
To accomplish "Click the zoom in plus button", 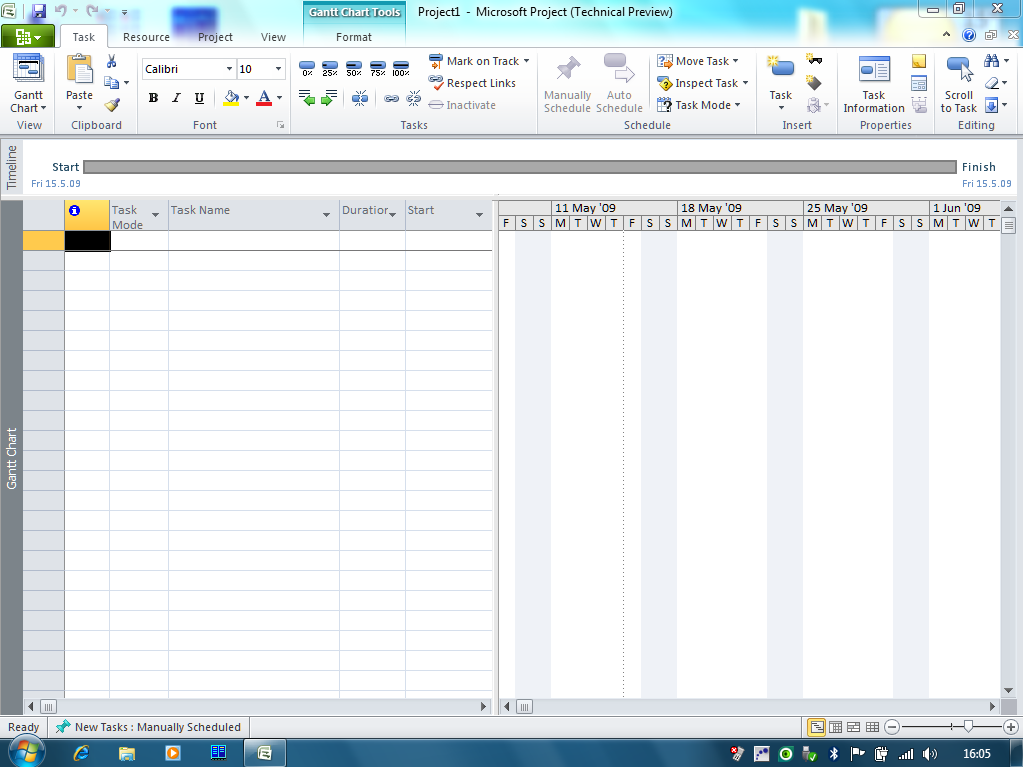I will pyautogui.click(x=1011, y=726).
